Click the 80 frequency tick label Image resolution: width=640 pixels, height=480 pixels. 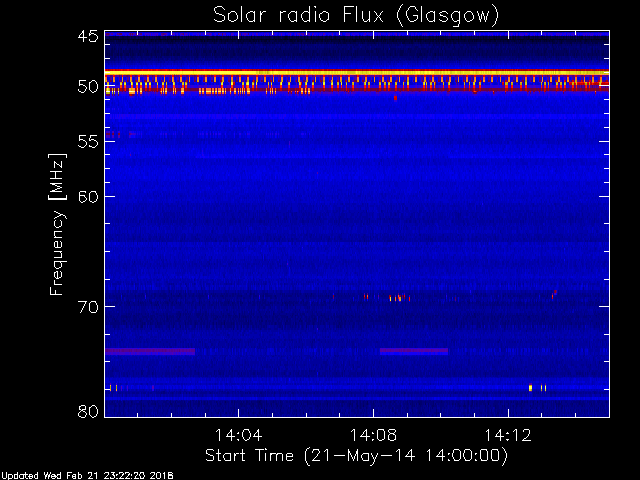88,411
